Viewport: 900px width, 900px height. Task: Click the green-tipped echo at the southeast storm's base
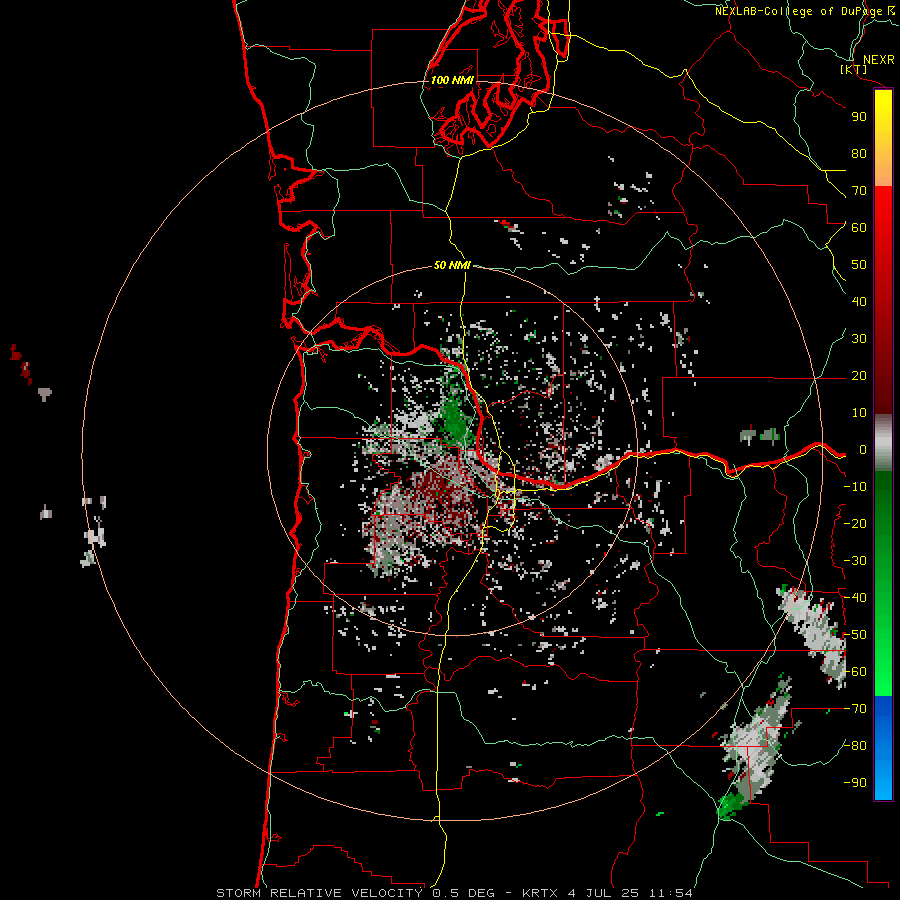[x=730, y=805]
